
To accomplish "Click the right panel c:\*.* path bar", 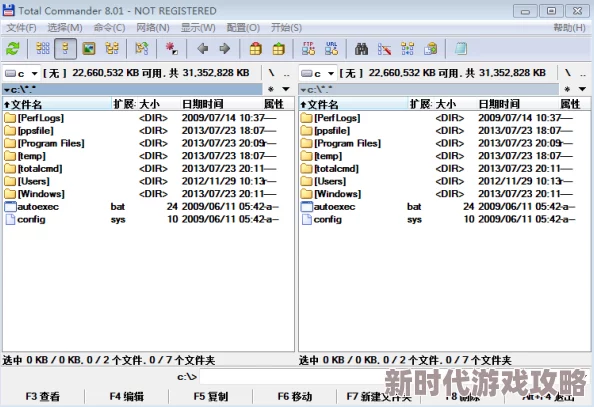I will (428, 89).
